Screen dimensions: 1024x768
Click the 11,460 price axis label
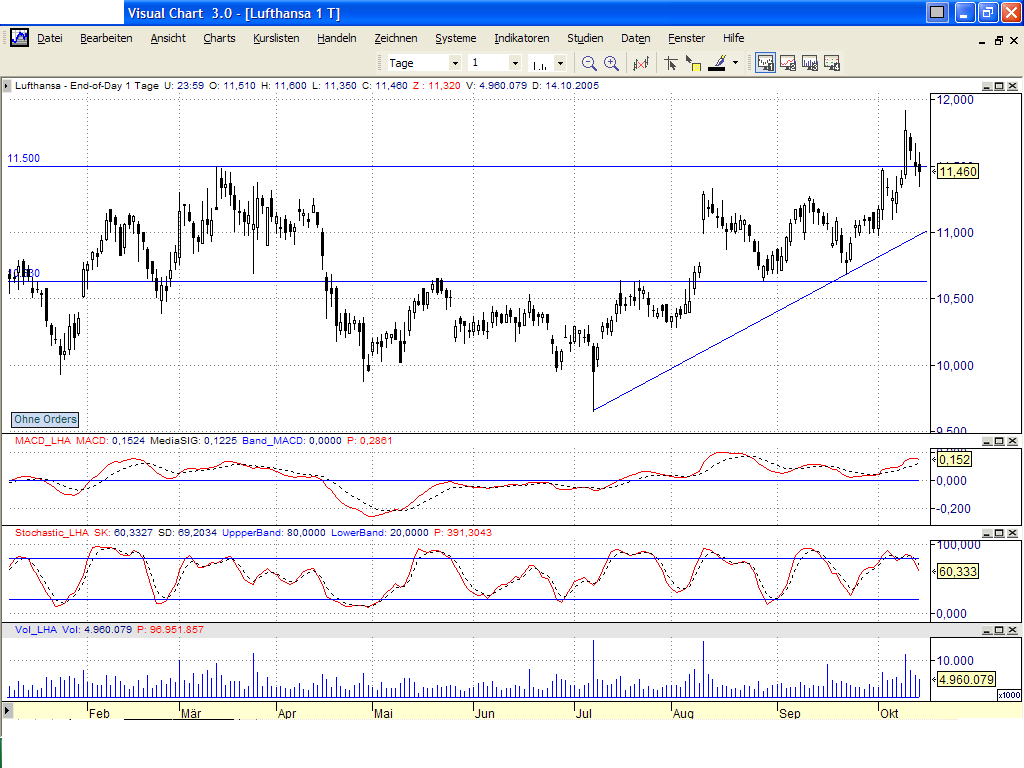pyautogui.click(x=956, y=171)
